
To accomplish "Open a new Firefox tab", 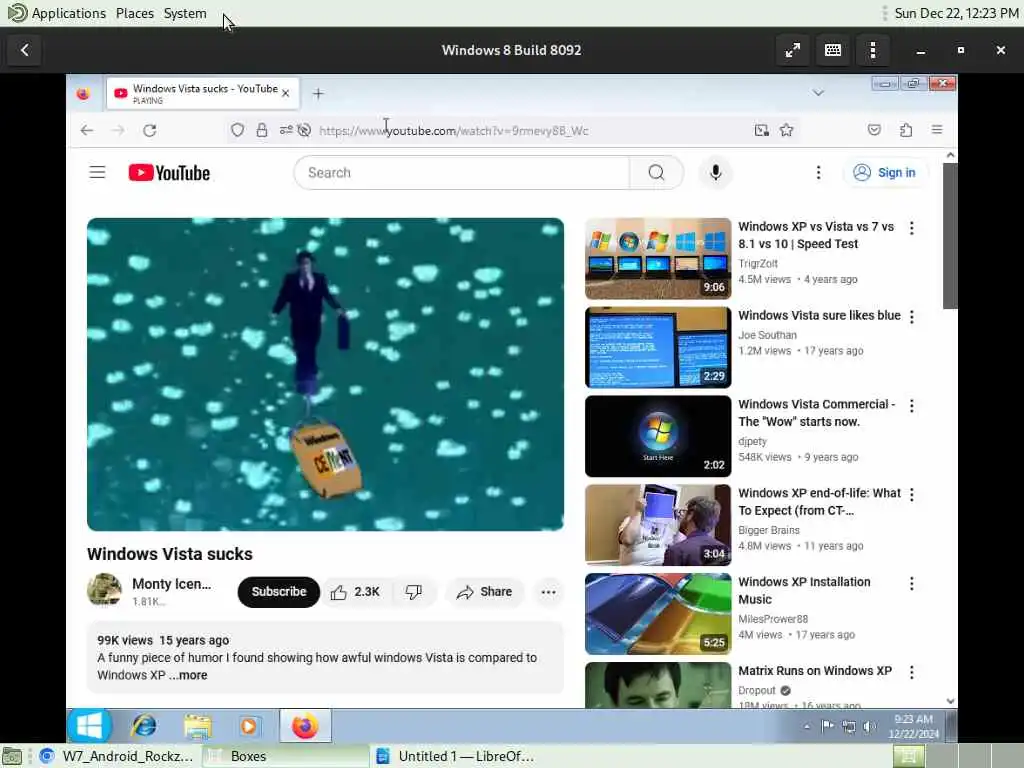I will point(318,94).
